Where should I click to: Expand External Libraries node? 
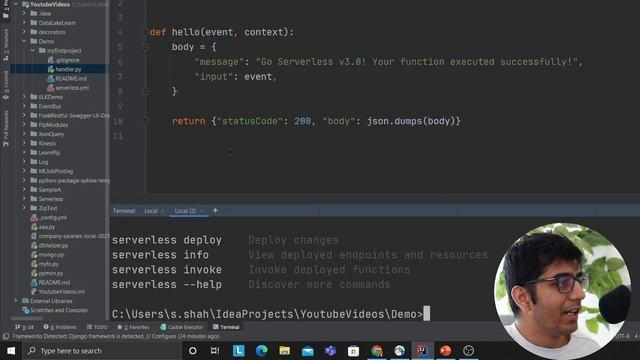coord(16,301)
